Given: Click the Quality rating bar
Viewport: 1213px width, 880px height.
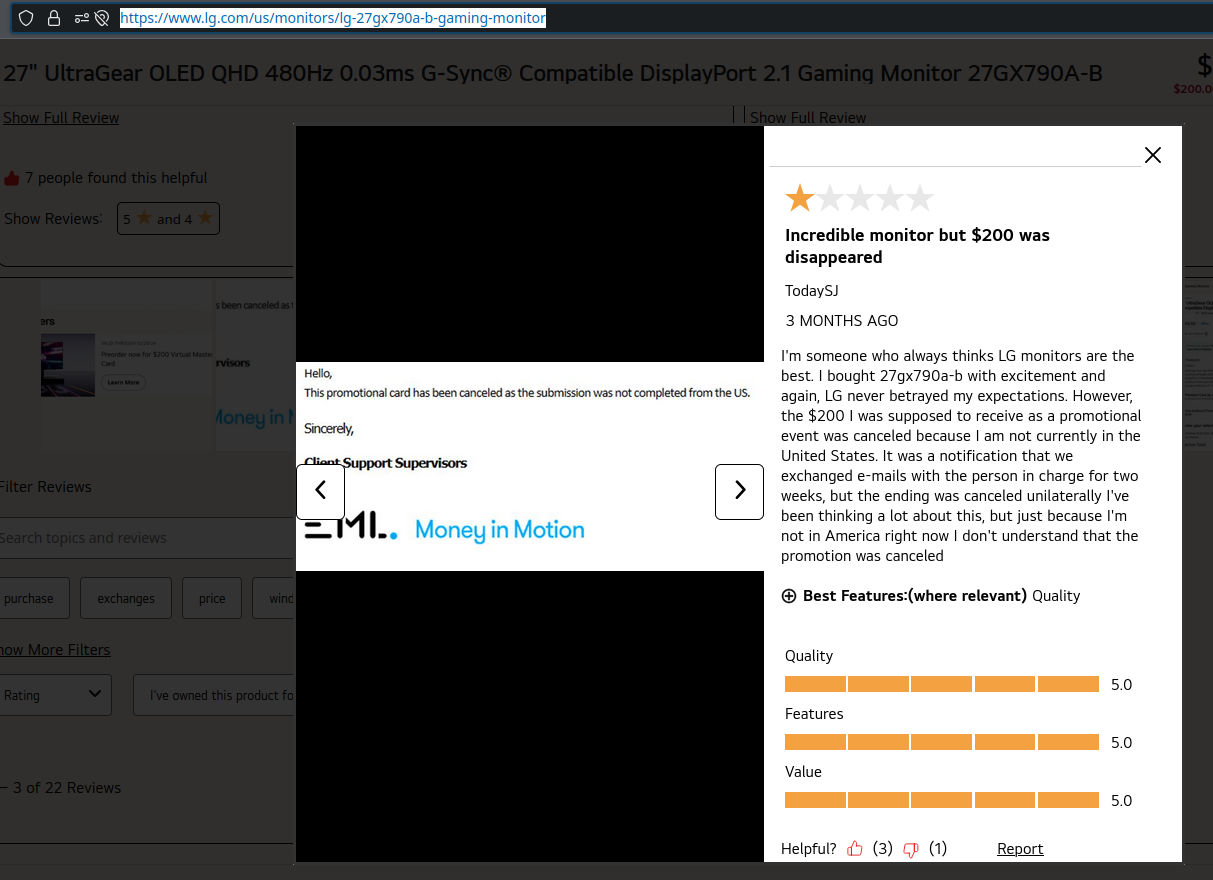Looking at the screenshot, I should pos(942,684).
